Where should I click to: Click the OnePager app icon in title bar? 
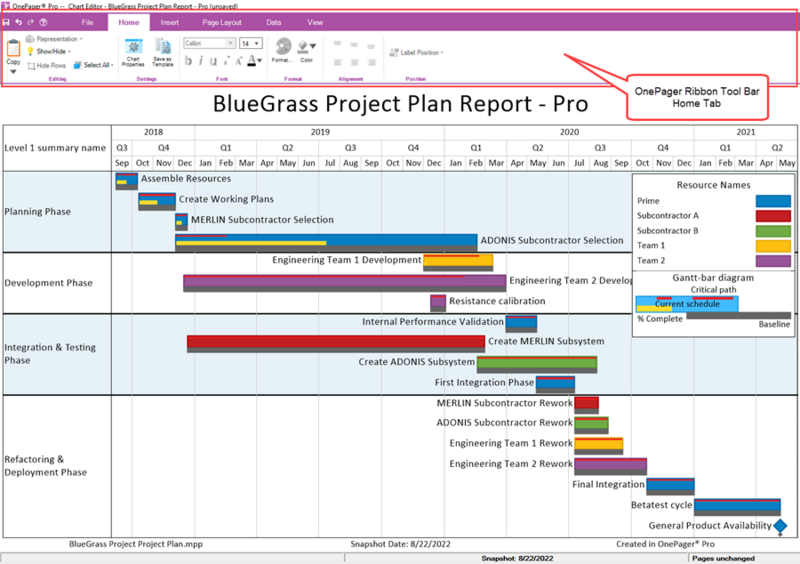pos(6,6)
